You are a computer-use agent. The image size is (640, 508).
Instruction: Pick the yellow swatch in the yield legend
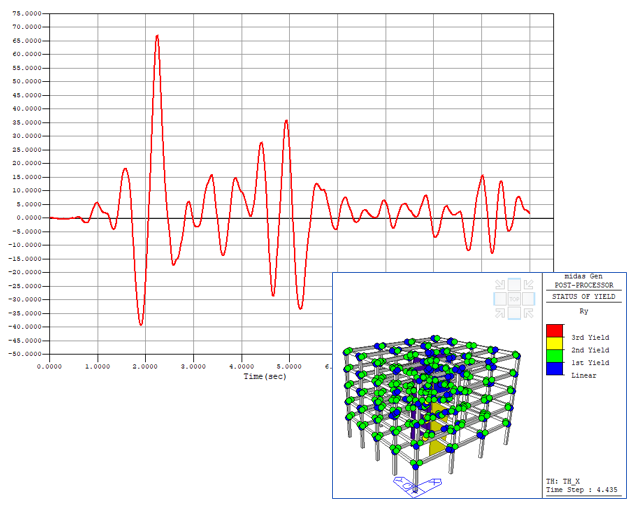[554, 343]
